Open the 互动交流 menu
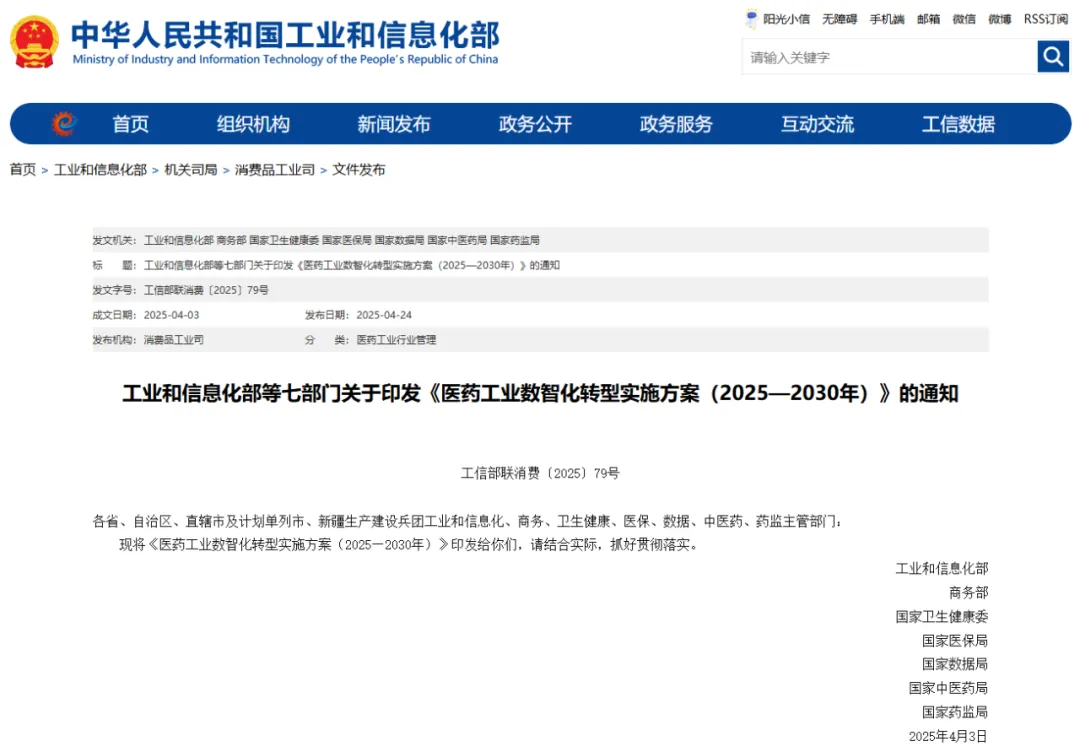This screenshot has width=1080, height=752. [x=818, y=124]
